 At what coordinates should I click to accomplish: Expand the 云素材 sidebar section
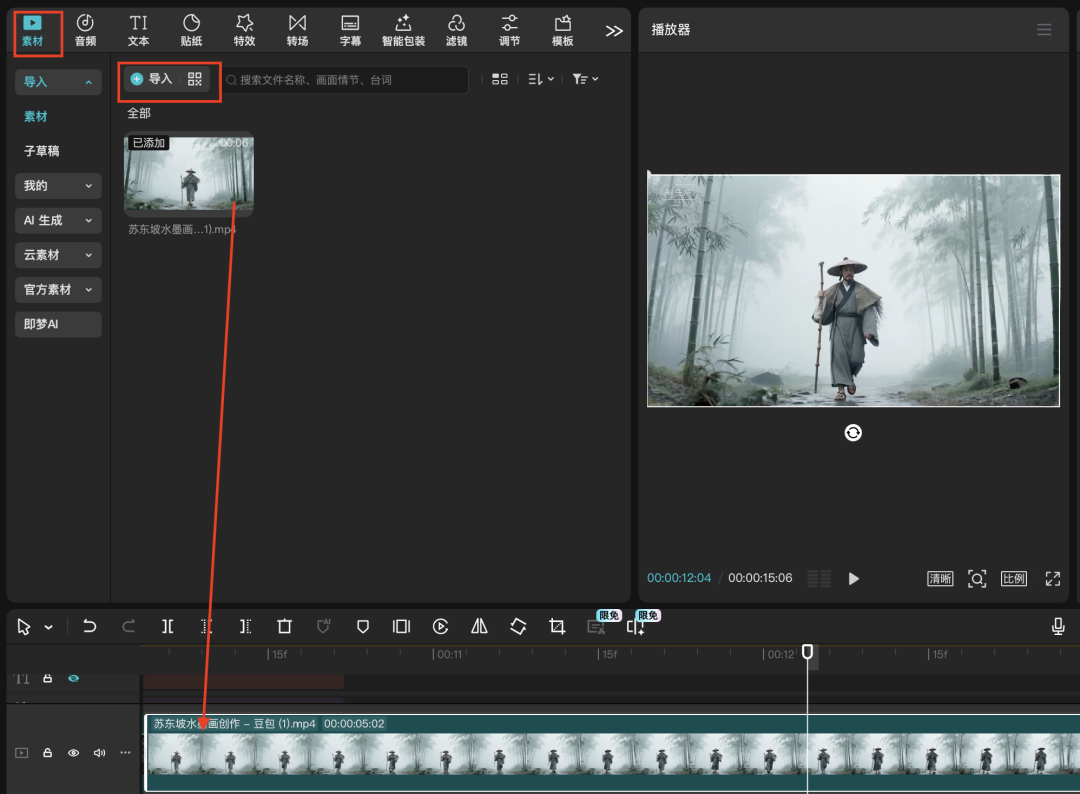coord(59,255)
